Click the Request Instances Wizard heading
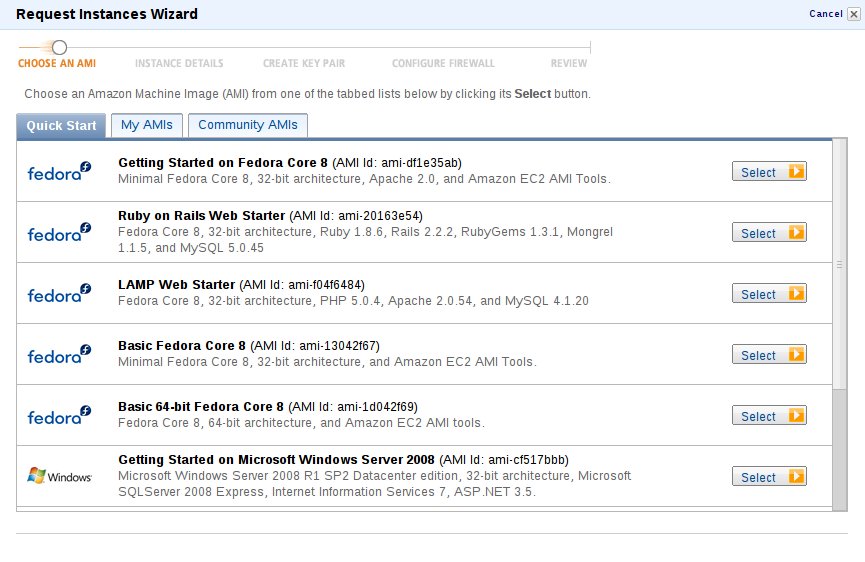 click(106, 14)
